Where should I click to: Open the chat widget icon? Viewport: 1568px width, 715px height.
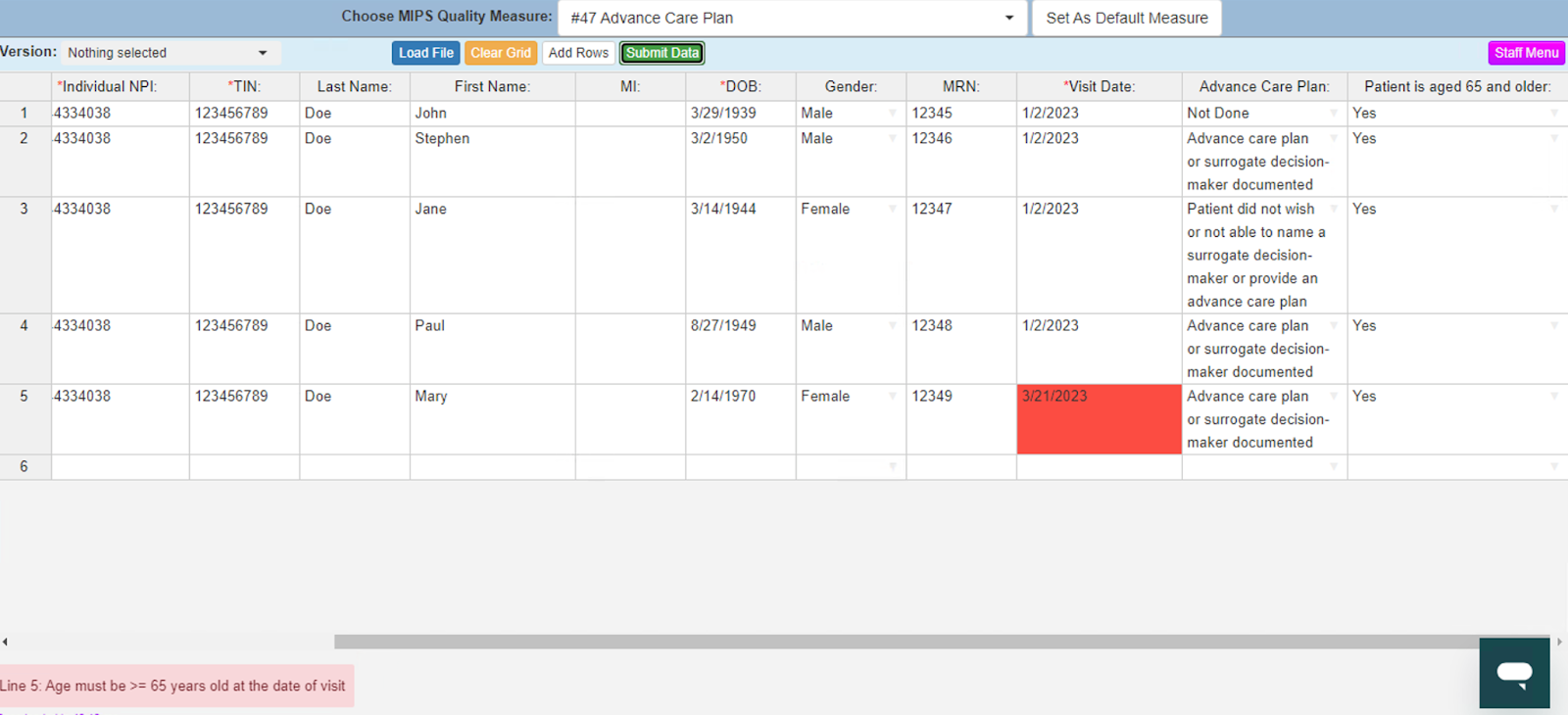pyautogui.click(x=1514, y=673)
